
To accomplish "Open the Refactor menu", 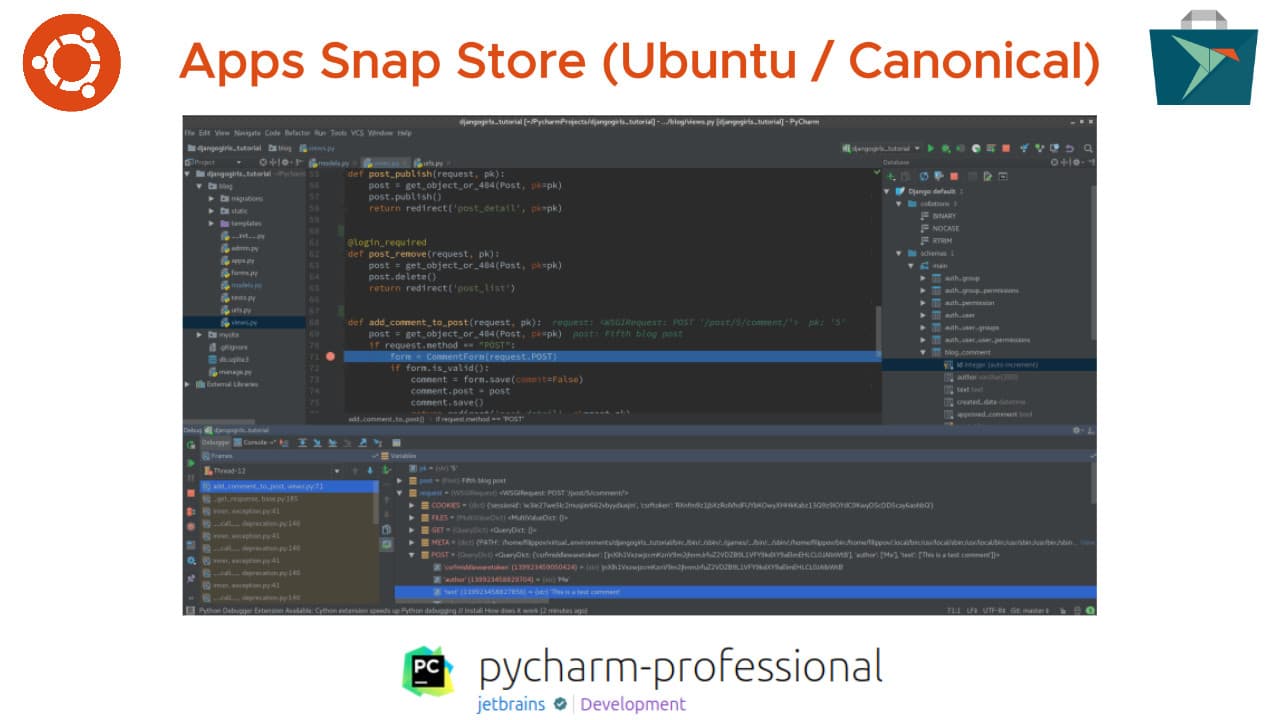I will coord(298,132).
